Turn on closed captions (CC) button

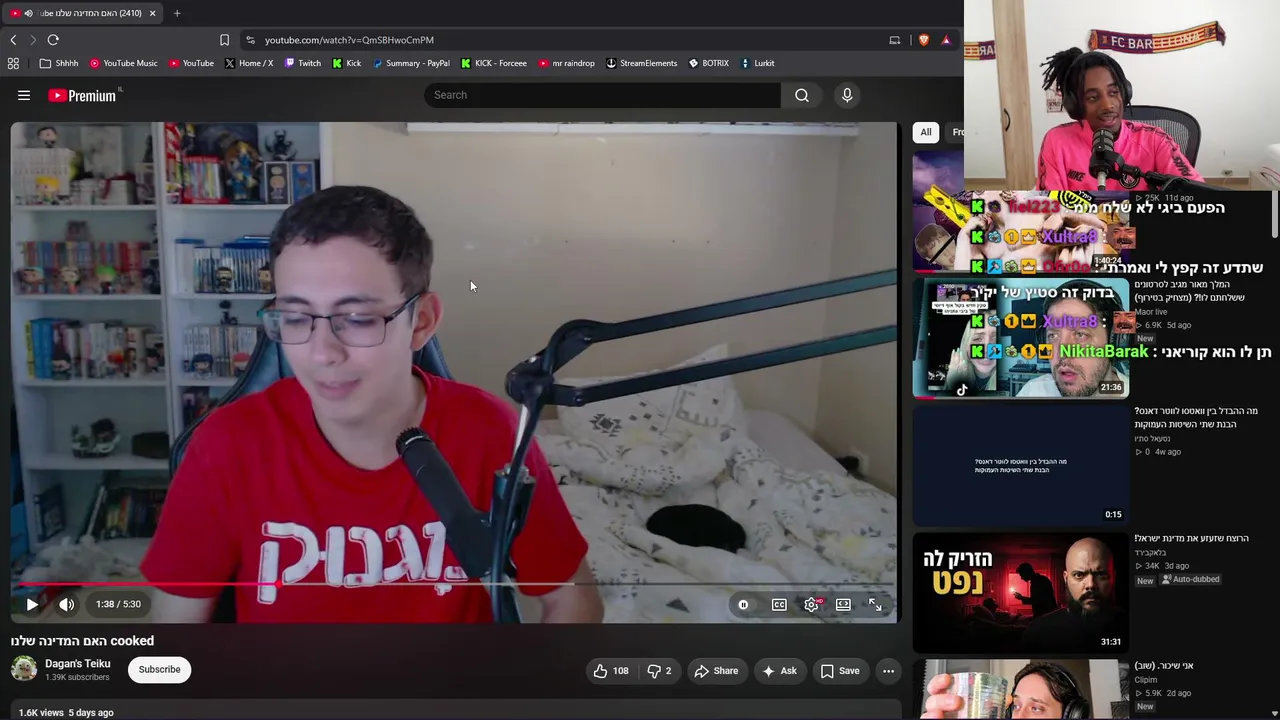click(x=779, y=604)
